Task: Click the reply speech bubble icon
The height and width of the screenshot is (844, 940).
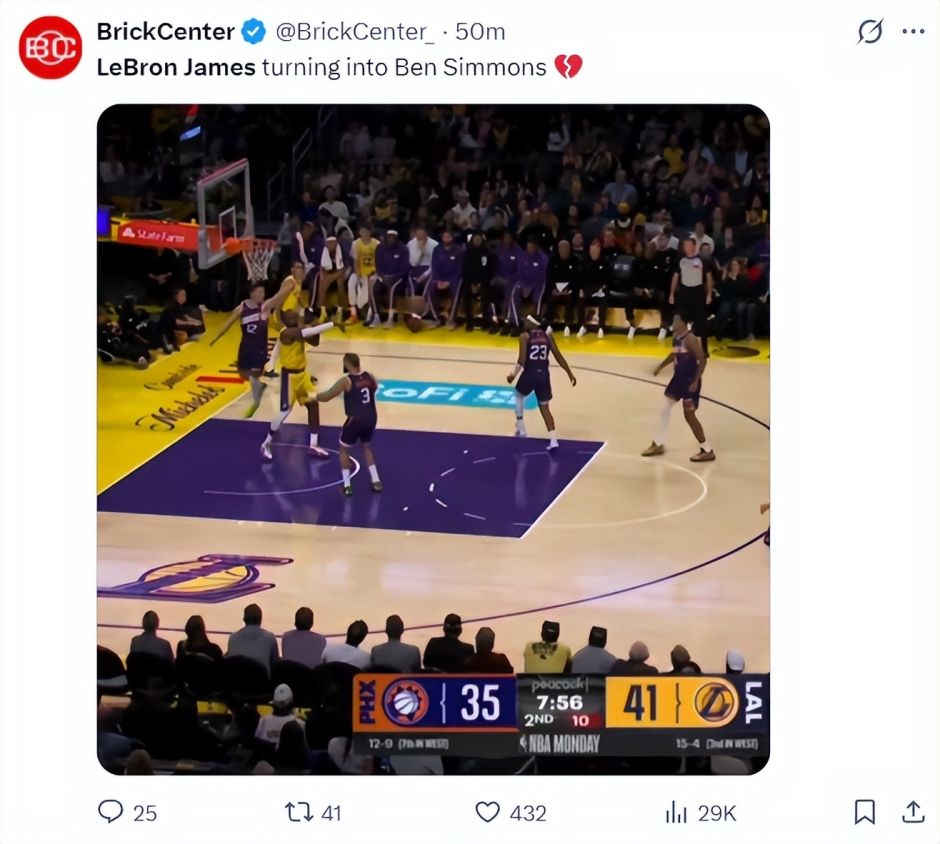Action: point(110,811)
